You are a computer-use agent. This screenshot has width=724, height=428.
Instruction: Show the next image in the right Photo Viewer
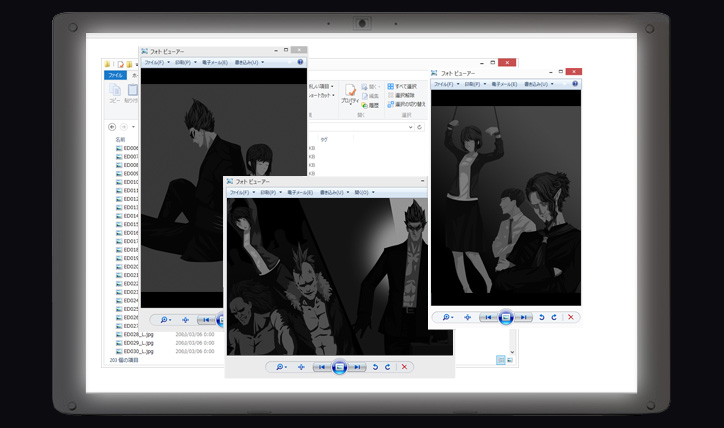(x=524, y=317)
